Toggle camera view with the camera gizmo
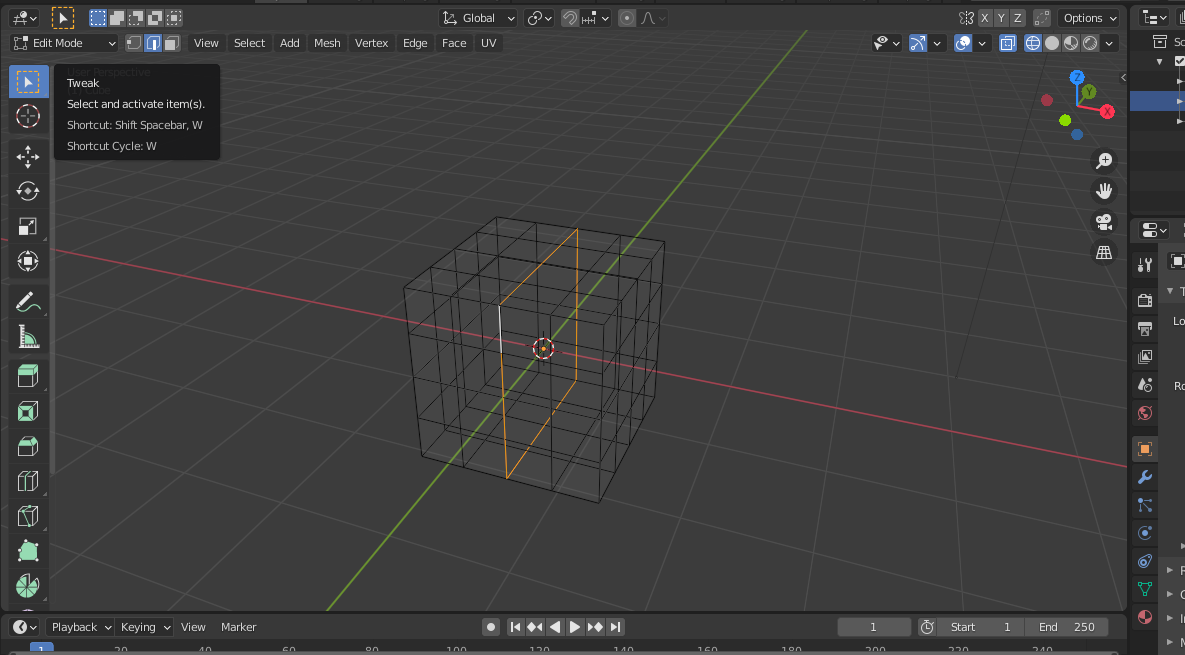The height and width of the screenshot is (655, 1185). coord(1104,222)
